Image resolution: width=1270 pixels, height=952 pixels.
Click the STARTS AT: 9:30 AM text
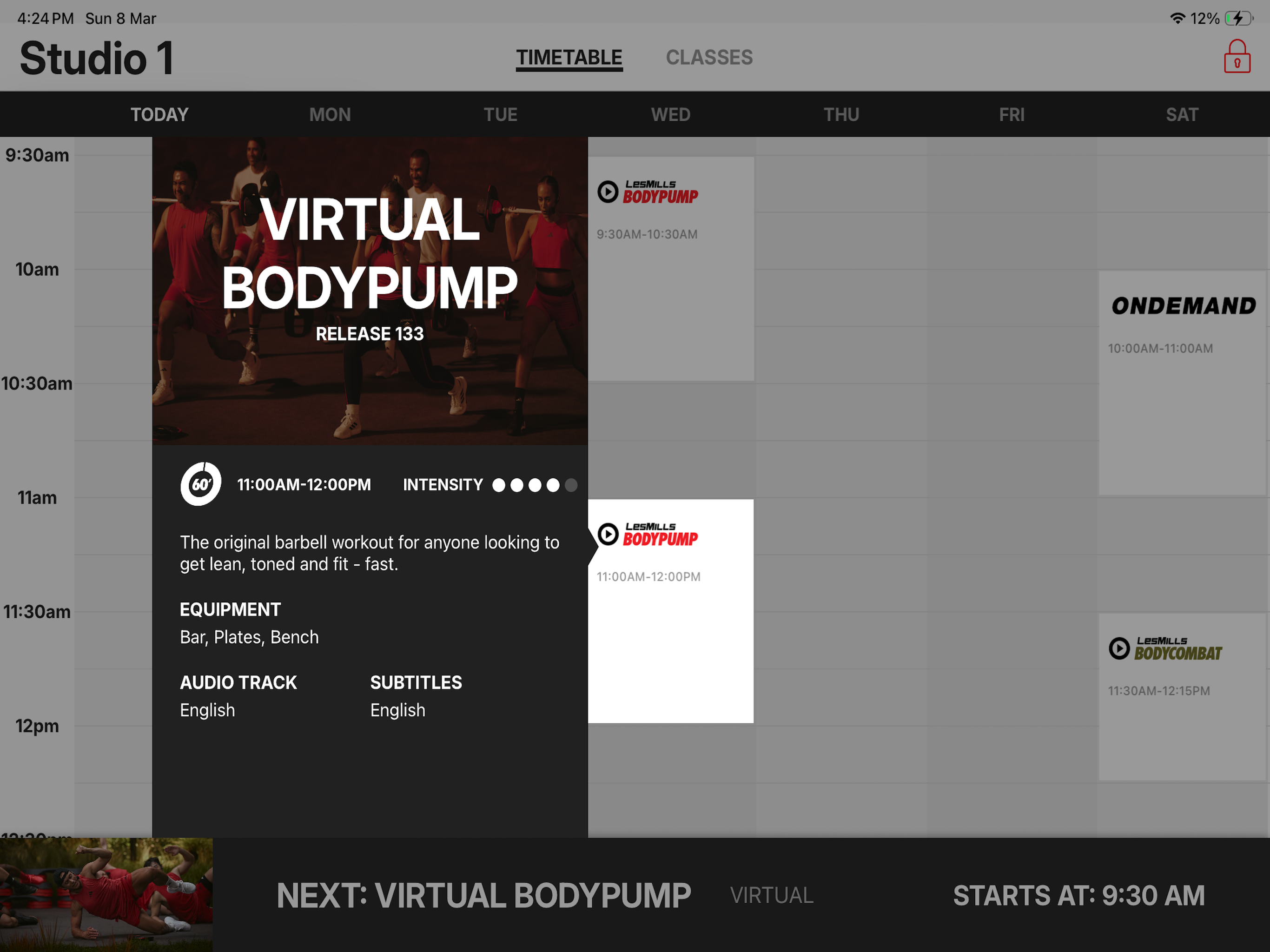1079,895
